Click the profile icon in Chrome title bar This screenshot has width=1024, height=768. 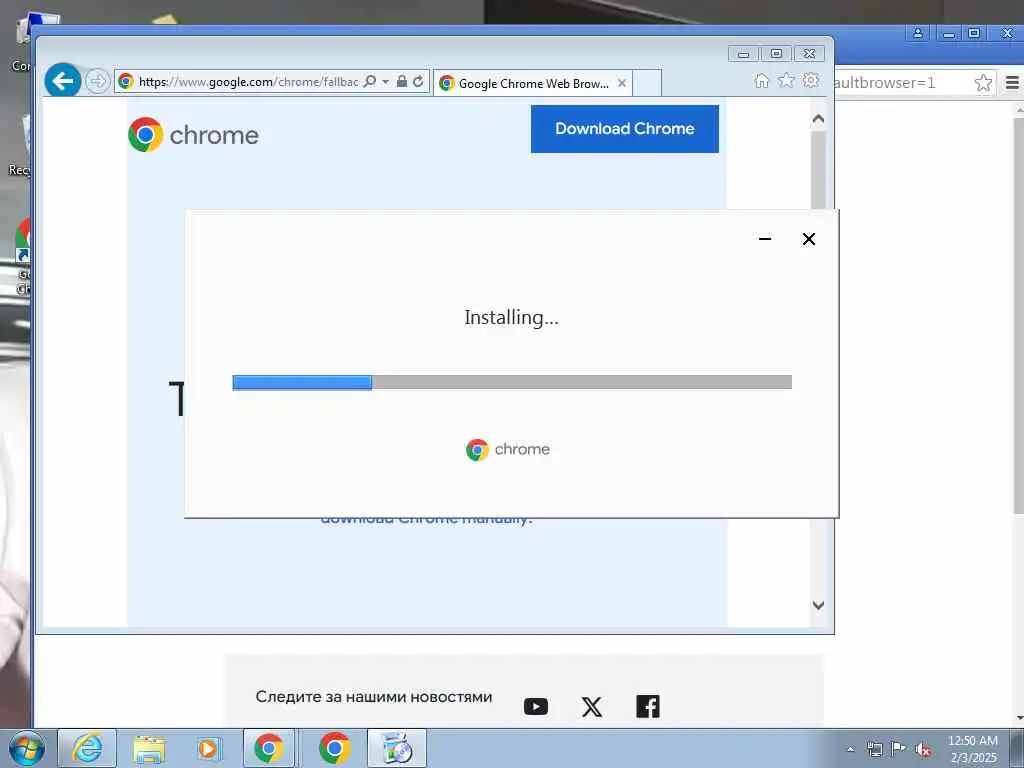(918, 33)
